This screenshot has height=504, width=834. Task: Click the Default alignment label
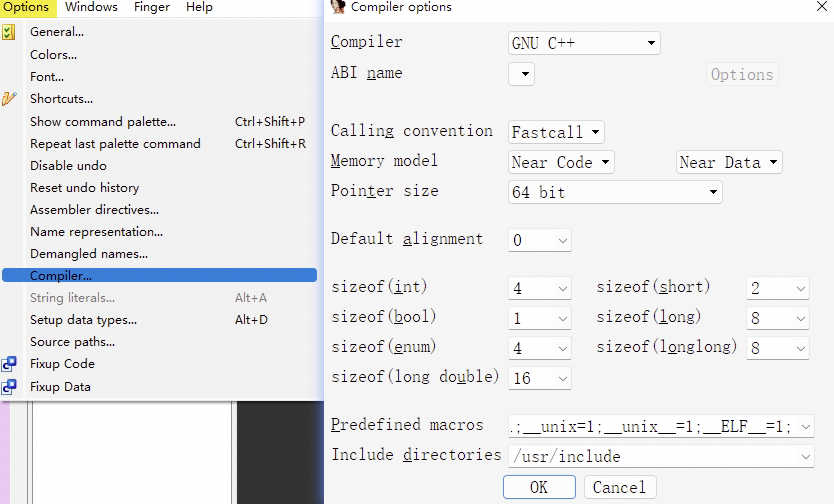(407, 239)
